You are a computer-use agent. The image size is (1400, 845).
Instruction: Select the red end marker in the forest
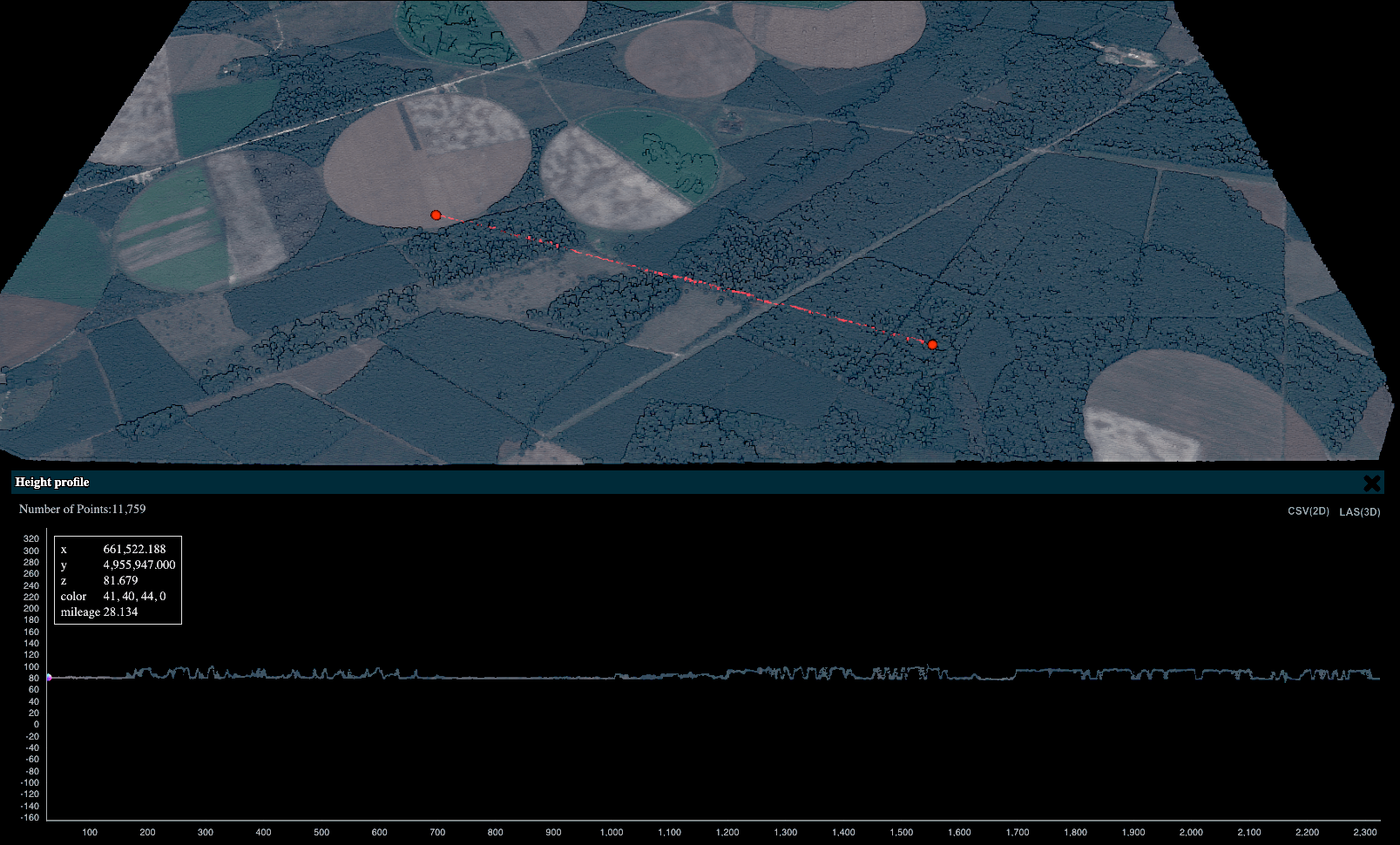[x=932, y=345]
